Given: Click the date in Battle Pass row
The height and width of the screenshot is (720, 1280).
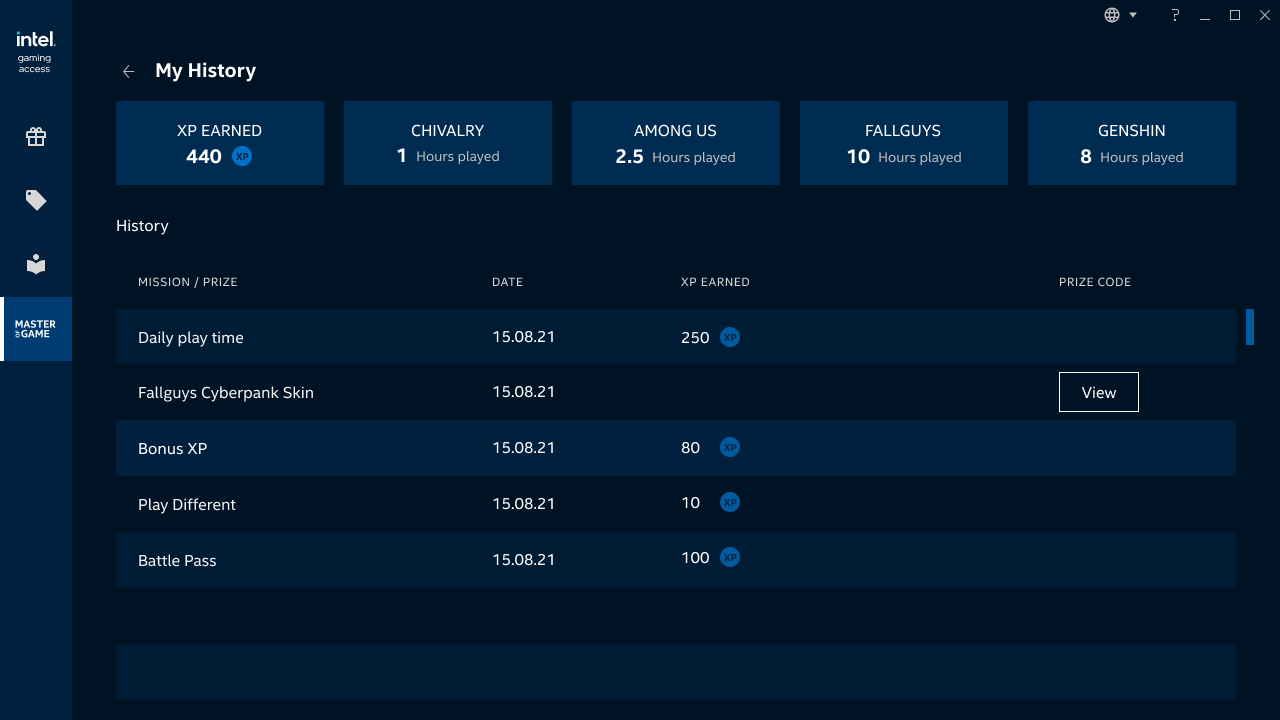Looking at the screenshot, I should tap(523, 559).
